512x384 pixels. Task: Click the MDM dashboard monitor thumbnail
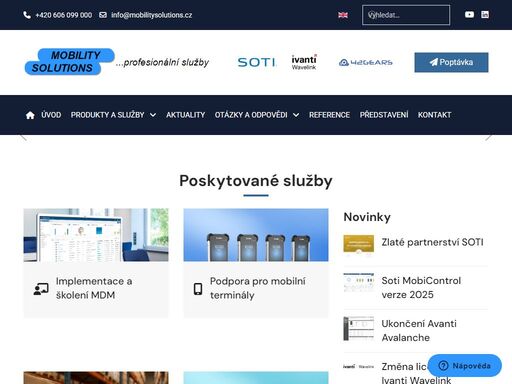pos(96,235)
